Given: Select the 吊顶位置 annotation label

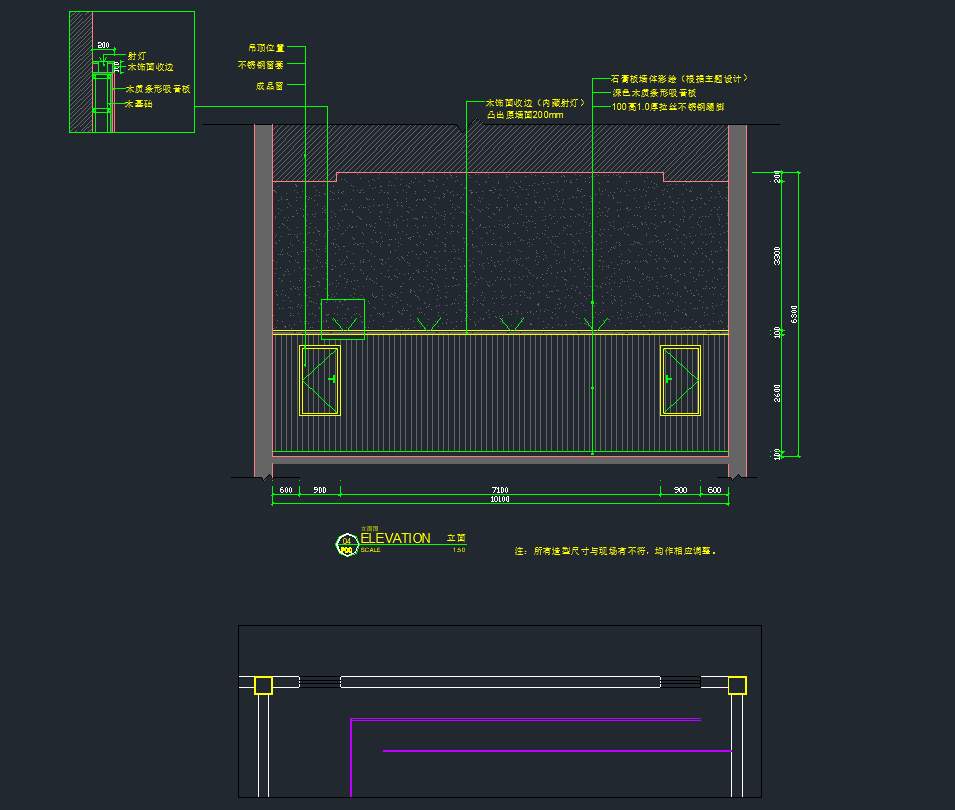Looking at the screenshot, I should [266, 47].
